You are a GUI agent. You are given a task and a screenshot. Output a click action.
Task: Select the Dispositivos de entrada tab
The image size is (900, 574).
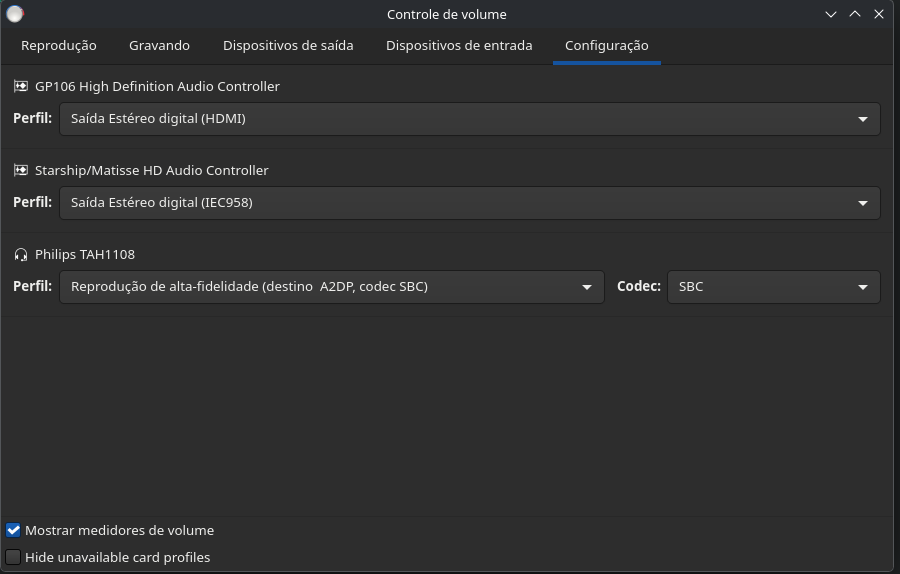click(459, 46)
